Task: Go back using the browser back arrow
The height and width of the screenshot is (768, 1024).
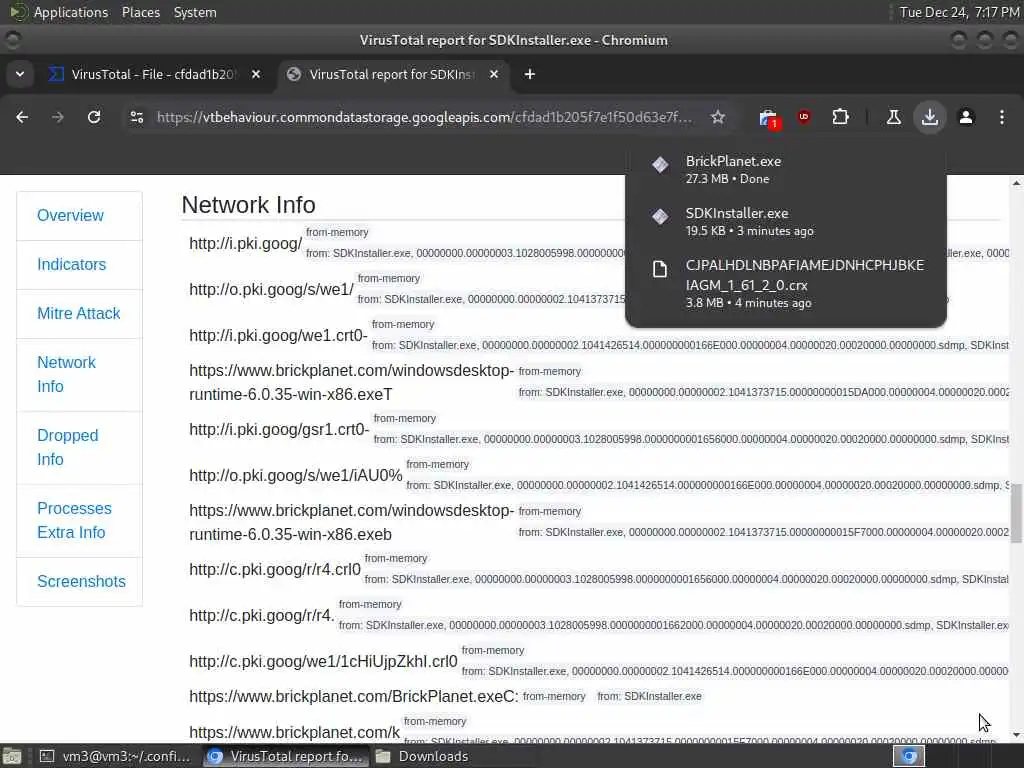Action: [22, 117]
